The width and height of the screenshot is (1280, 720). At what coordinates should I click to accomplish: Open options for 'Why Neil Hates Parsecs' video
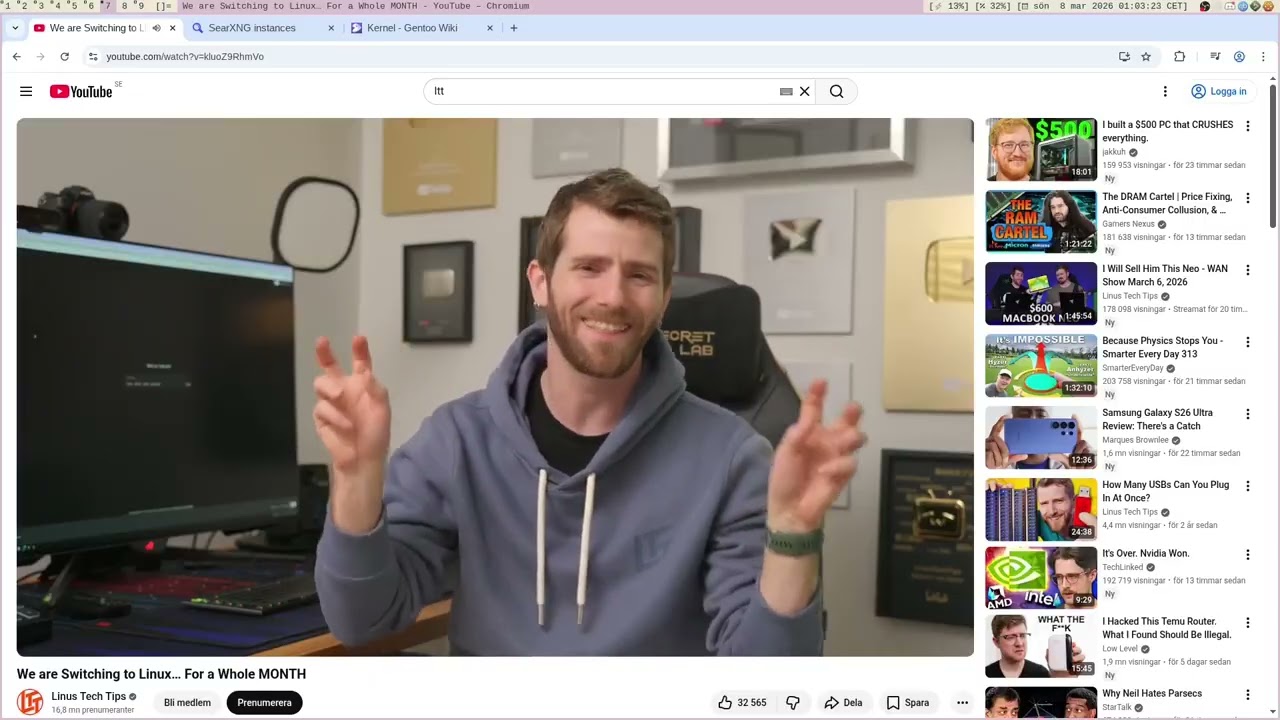tap(1247, 694)
